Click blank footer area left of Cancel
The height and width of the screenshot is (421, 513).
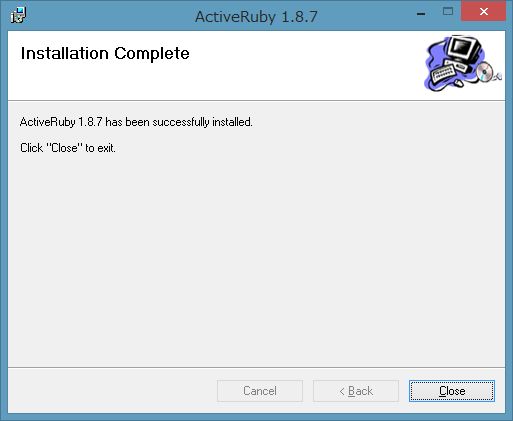pyautogui.click(x=112, y=391)
